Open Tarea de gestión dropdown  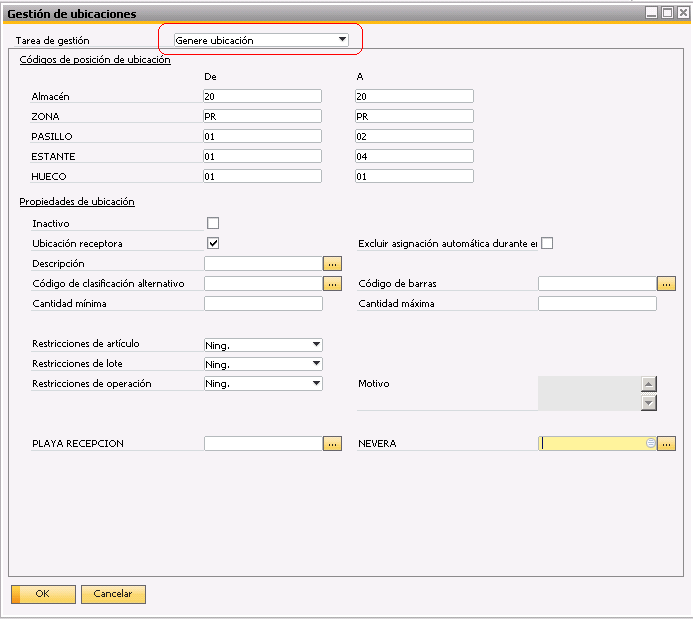(342, 40)
